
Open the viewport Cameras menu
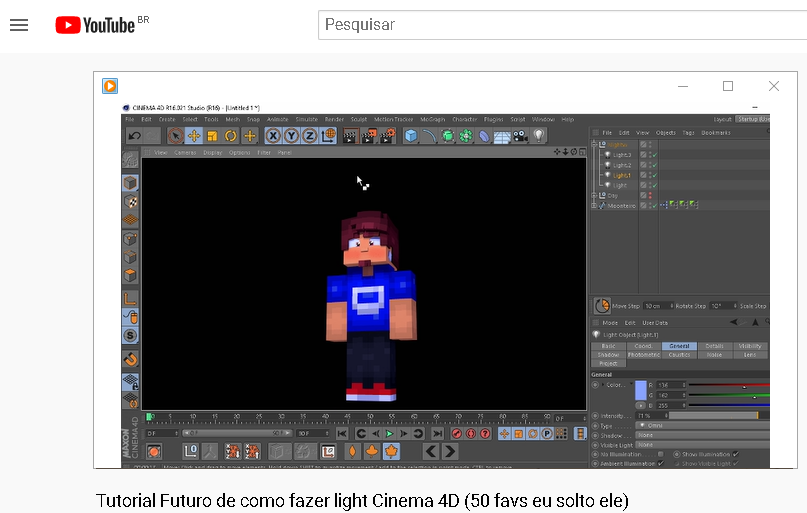185,153
